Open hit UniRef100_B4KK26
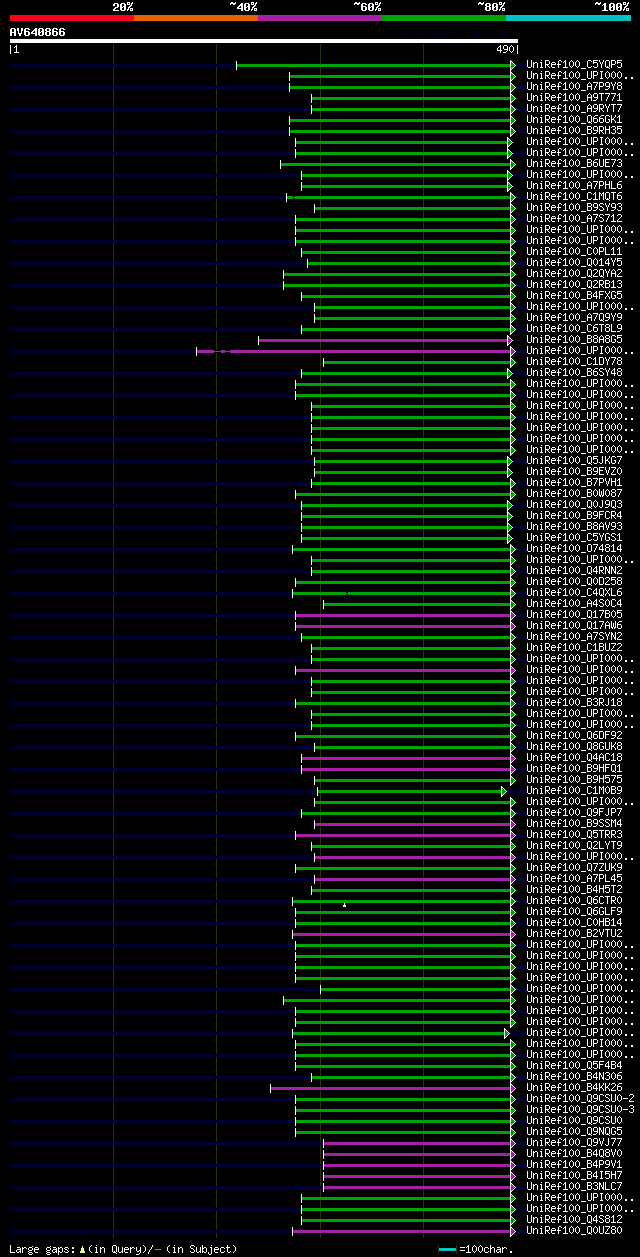640x1257 pixels. click(x=574, y=1088)
